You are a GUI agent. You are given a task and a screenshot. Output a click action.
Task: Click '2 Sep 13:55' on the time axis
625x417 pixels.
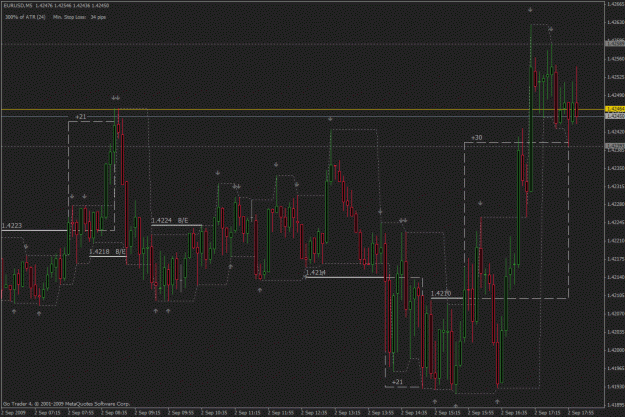pyautogui.click(x=381, y=413)
